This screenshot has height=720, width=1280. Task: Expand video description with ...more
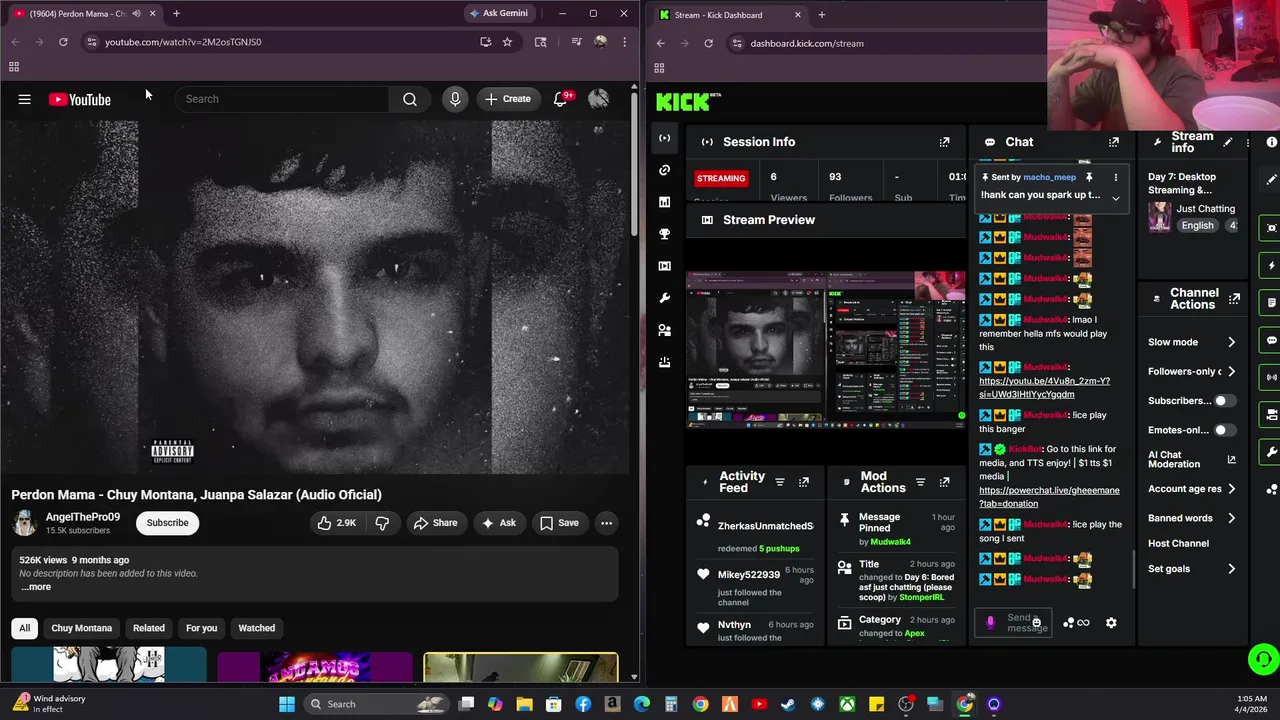pyautogui.click(x=36, y=587)
